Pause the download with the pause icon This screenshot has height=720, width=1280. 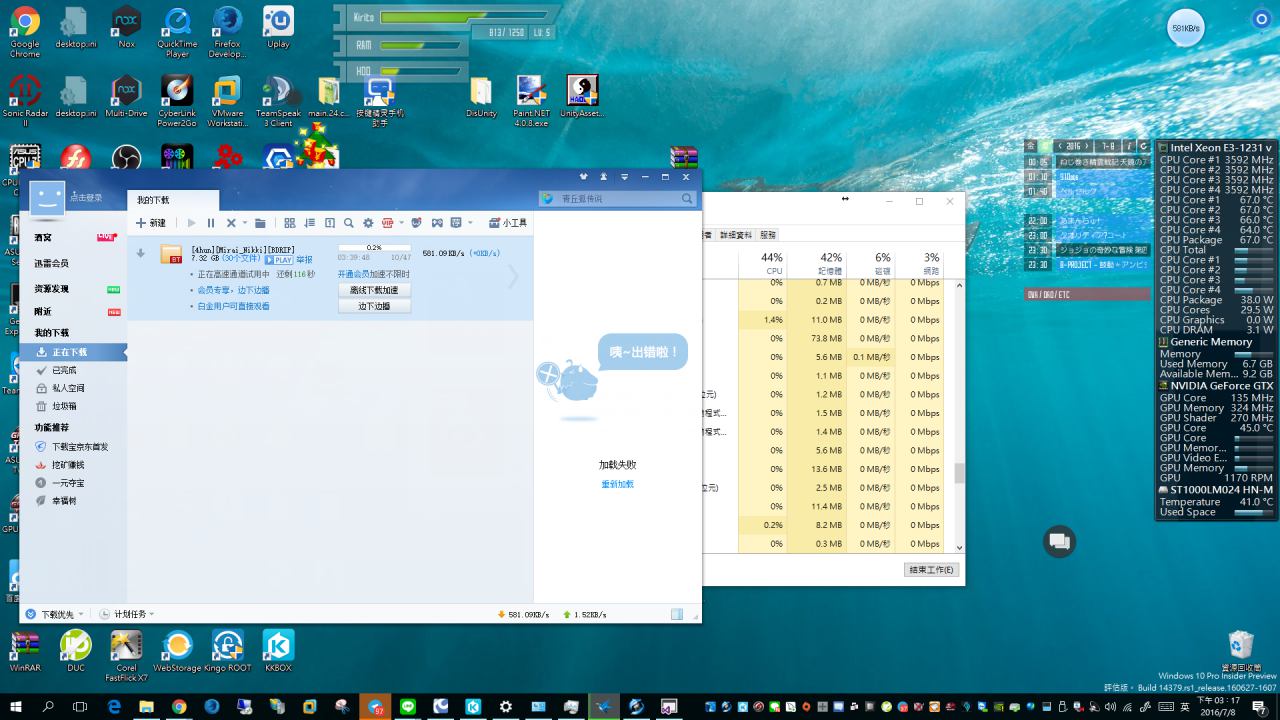210,223
